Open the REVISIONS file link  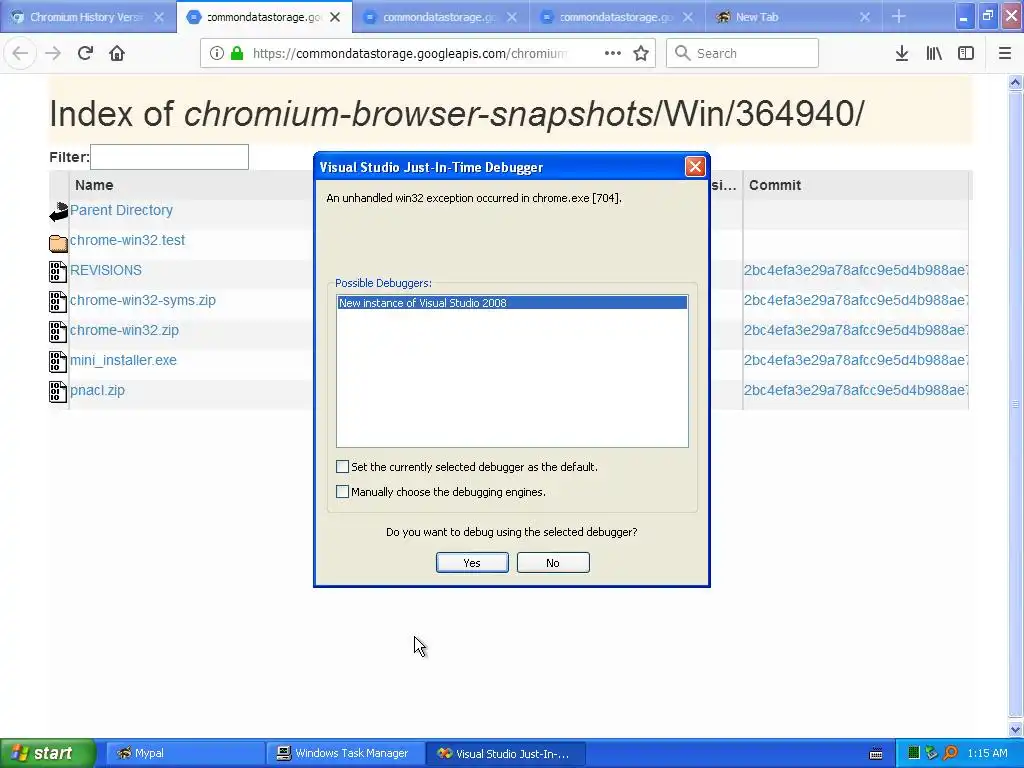click(106, 270)
